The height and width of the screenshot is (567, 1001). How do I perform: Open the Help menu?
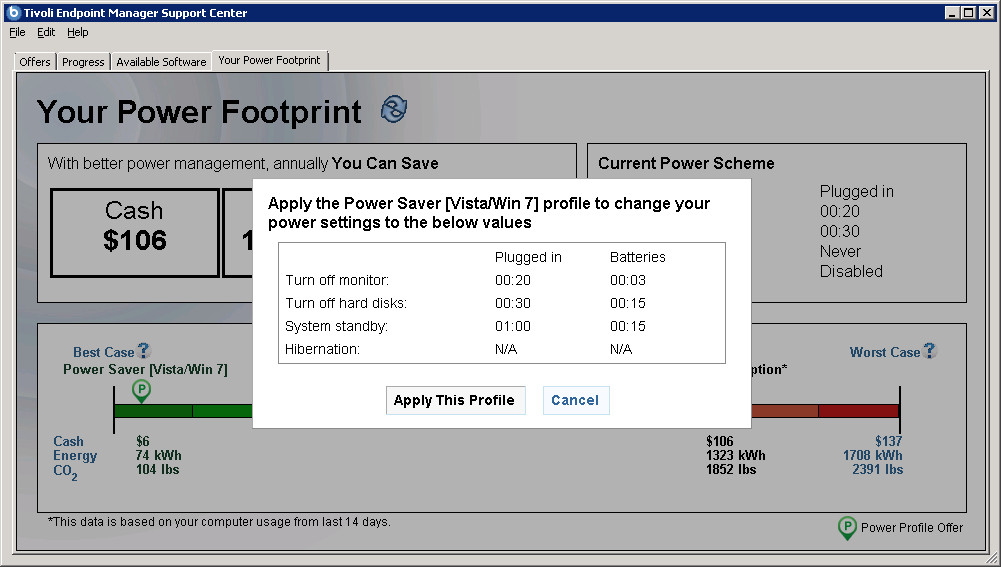[78, 33]
